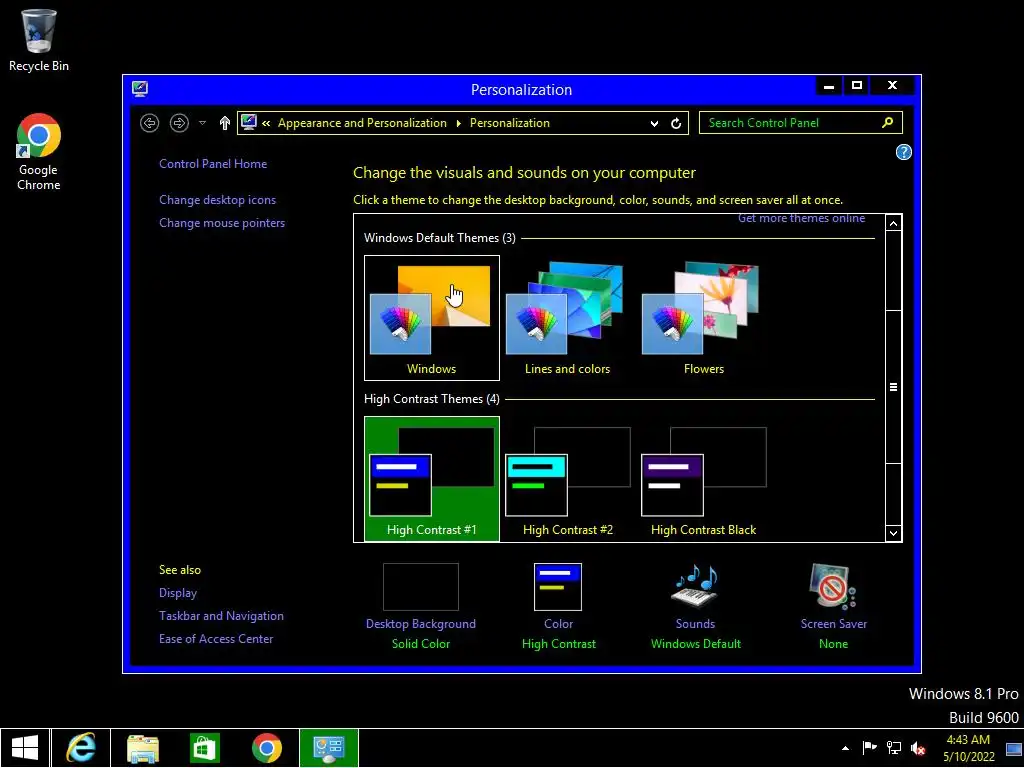Image resolution: width=1024 pixels, height=768 pixels.
Task: Launch Internet Explorer from taskbar
Action: (81, 748)
